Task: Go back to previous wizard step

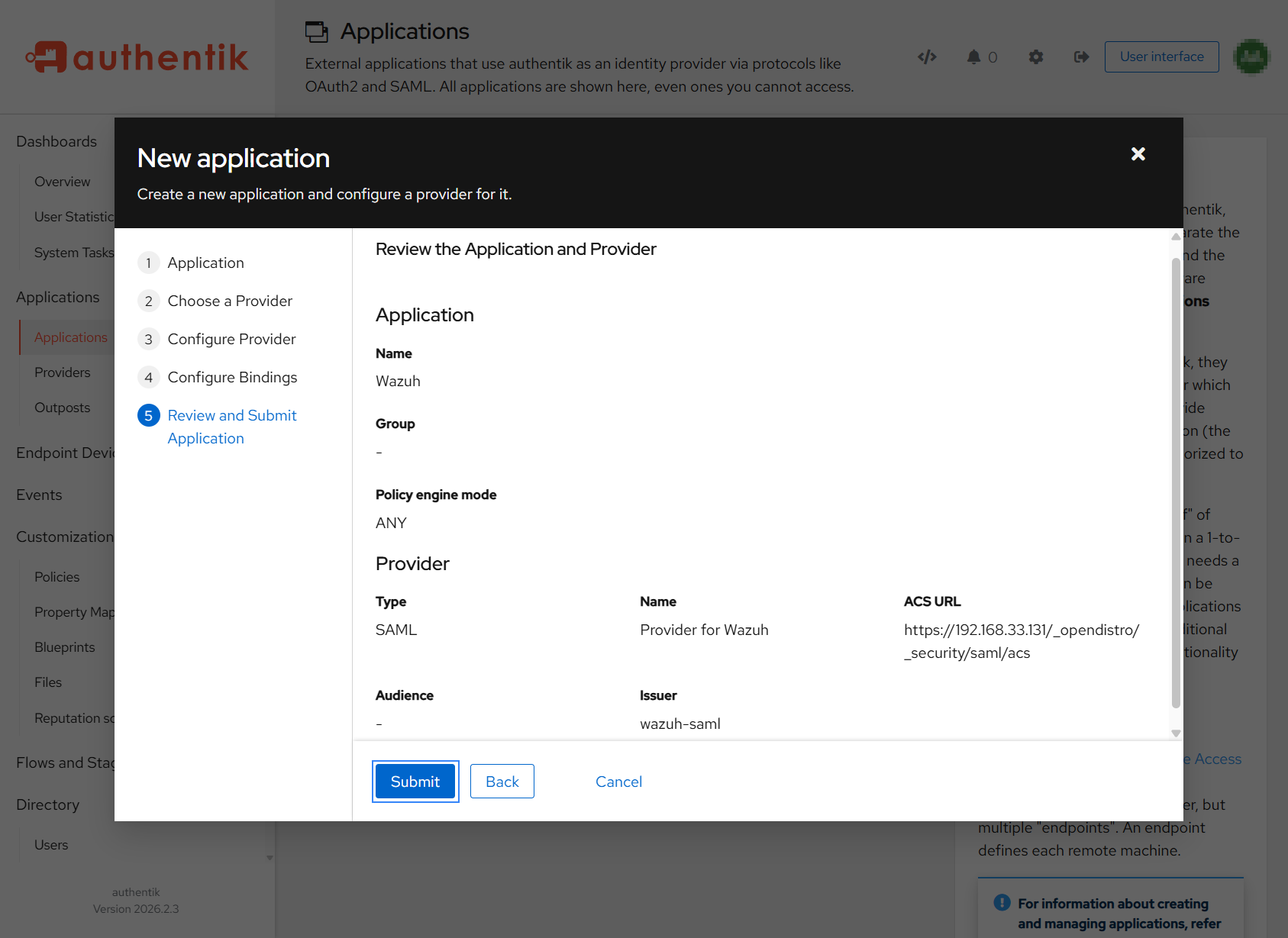Action: coord(502,782)
